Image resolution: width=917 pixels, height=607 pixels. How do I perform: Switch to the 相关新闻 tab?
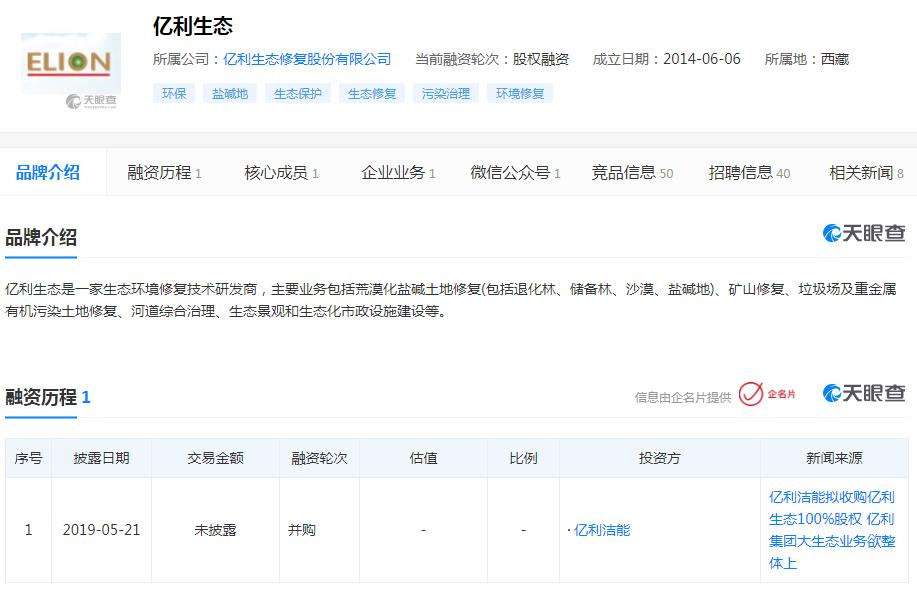point(866,173)
